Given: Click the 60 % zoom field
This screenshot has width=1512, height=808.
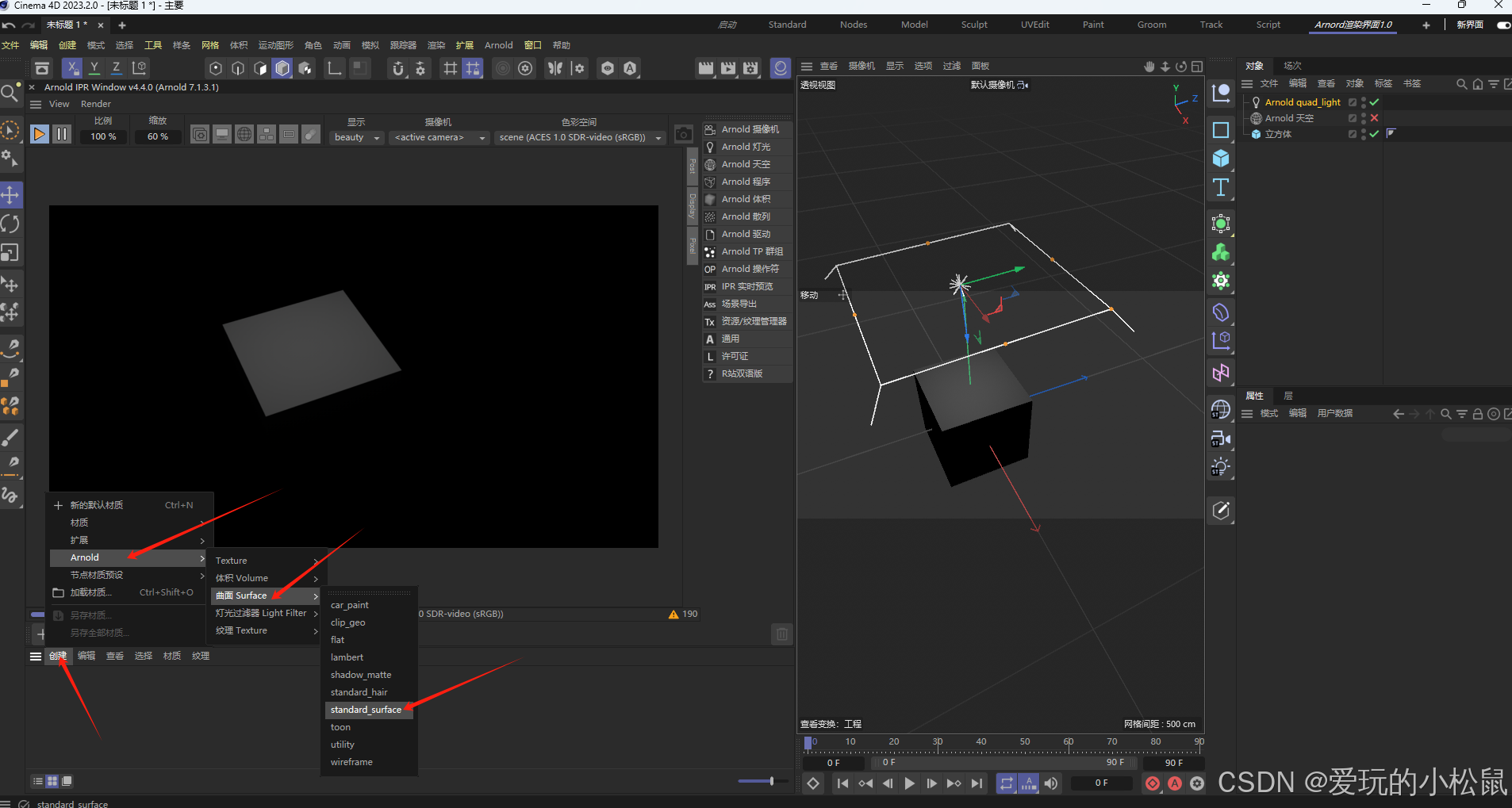Looking at the screenshot, I should coord(158,136).
